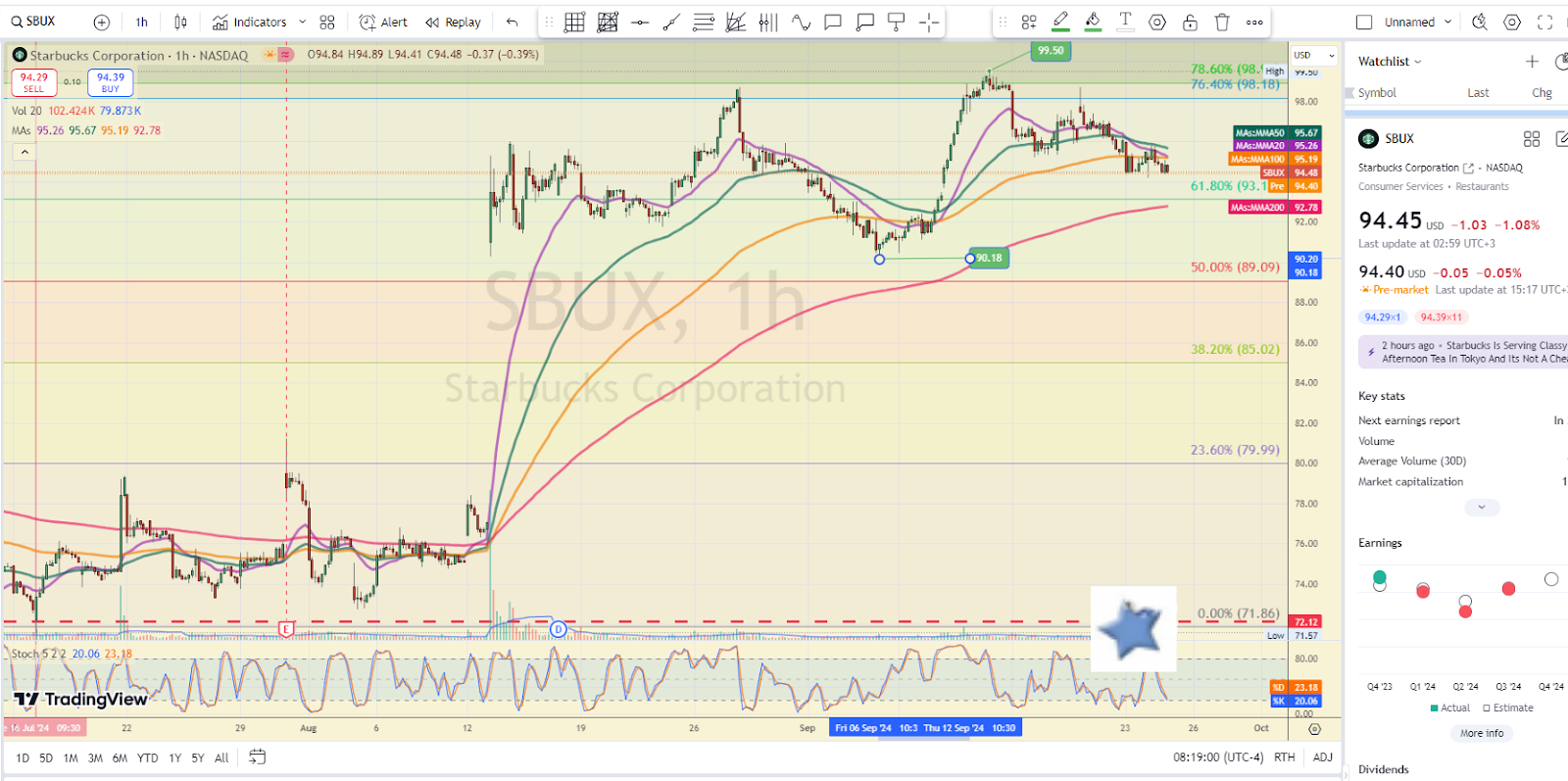This screenshot has height=781, width=1568.
Task: Collapse the indicator legend chevron
Action: click(x=24, y=152)
